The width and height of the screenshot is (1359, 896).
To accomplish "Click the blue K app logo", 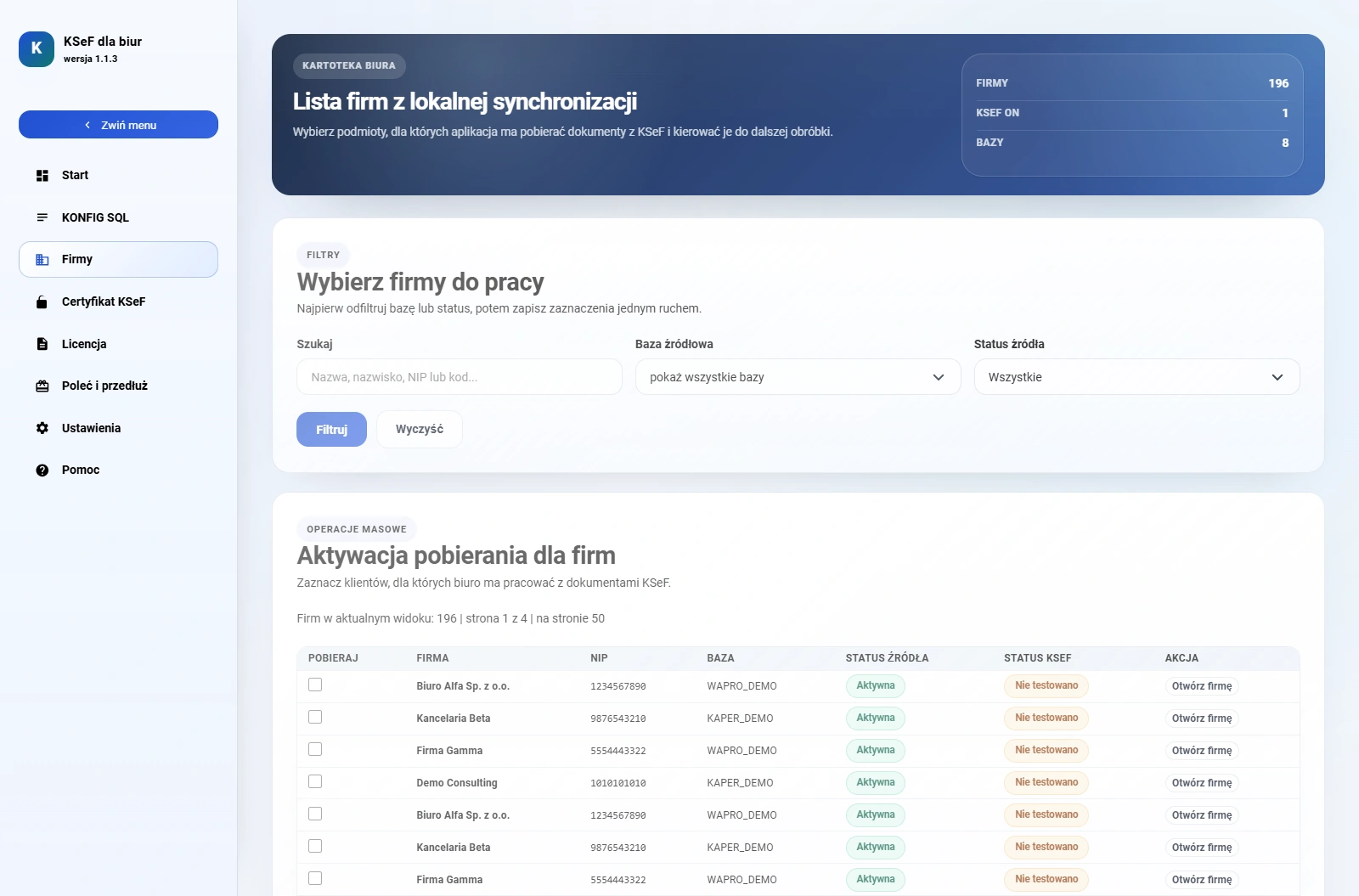I will 37,49.
